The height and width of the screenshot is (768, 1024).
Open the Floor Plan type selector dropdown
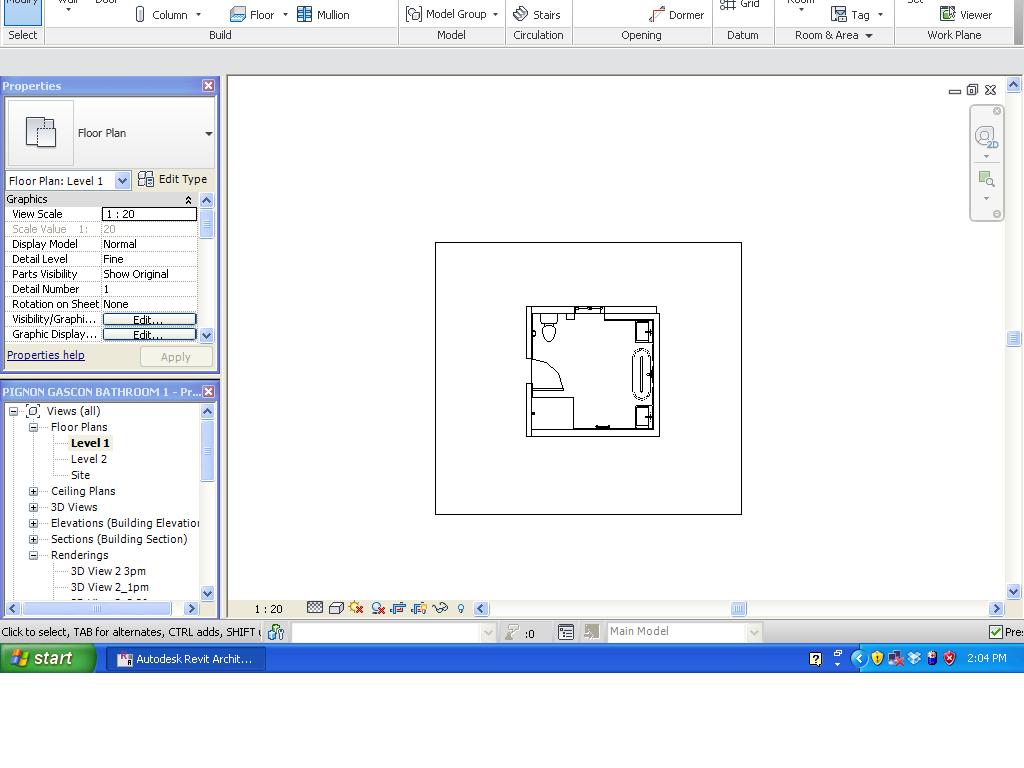point(208,133)
